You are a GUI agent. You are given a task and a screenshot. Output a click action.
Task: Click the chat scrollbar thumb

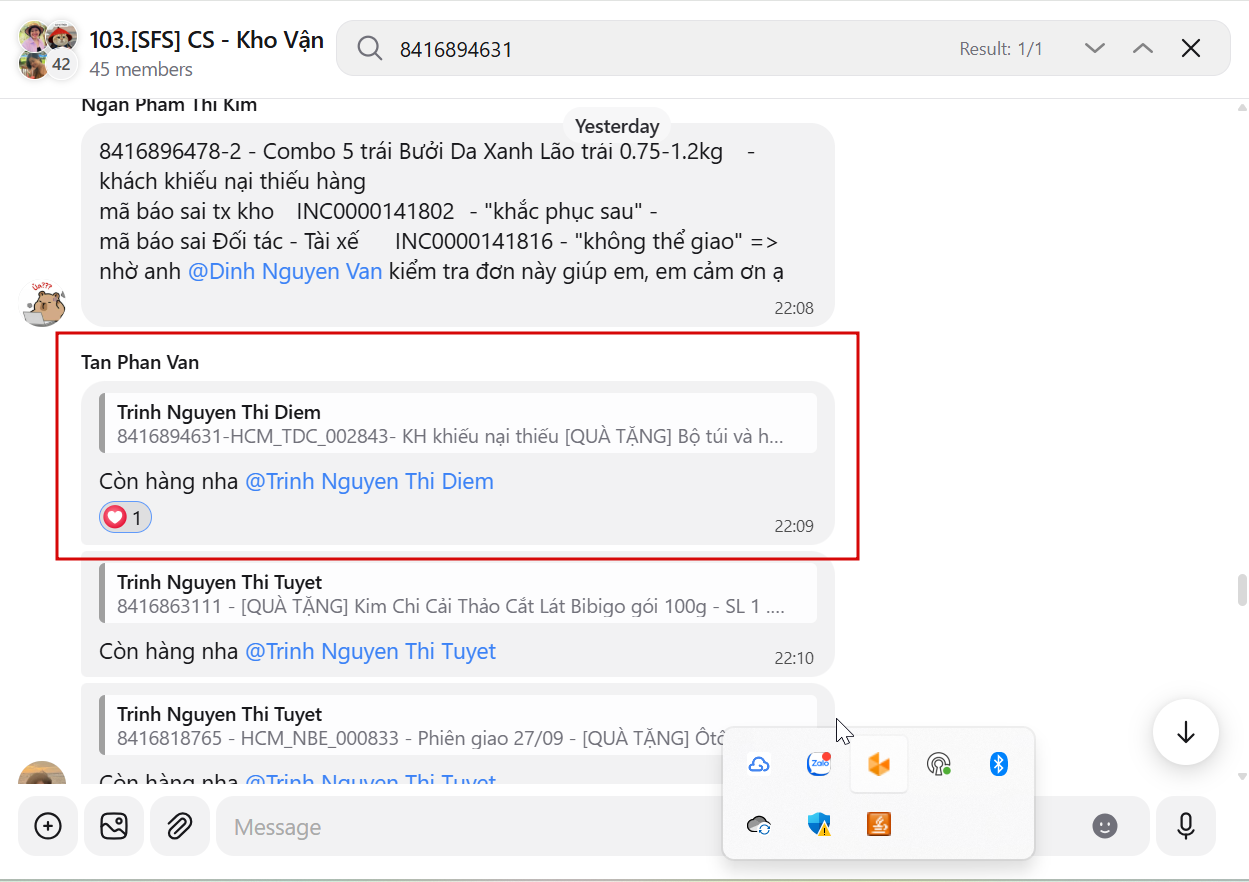coord(1242,590)
